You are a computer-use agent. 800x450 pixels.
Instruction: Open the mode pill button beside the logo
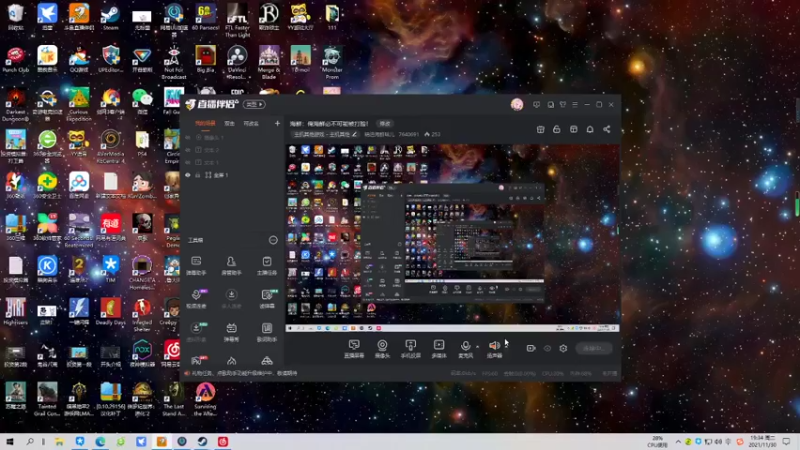tap(254, 105)
